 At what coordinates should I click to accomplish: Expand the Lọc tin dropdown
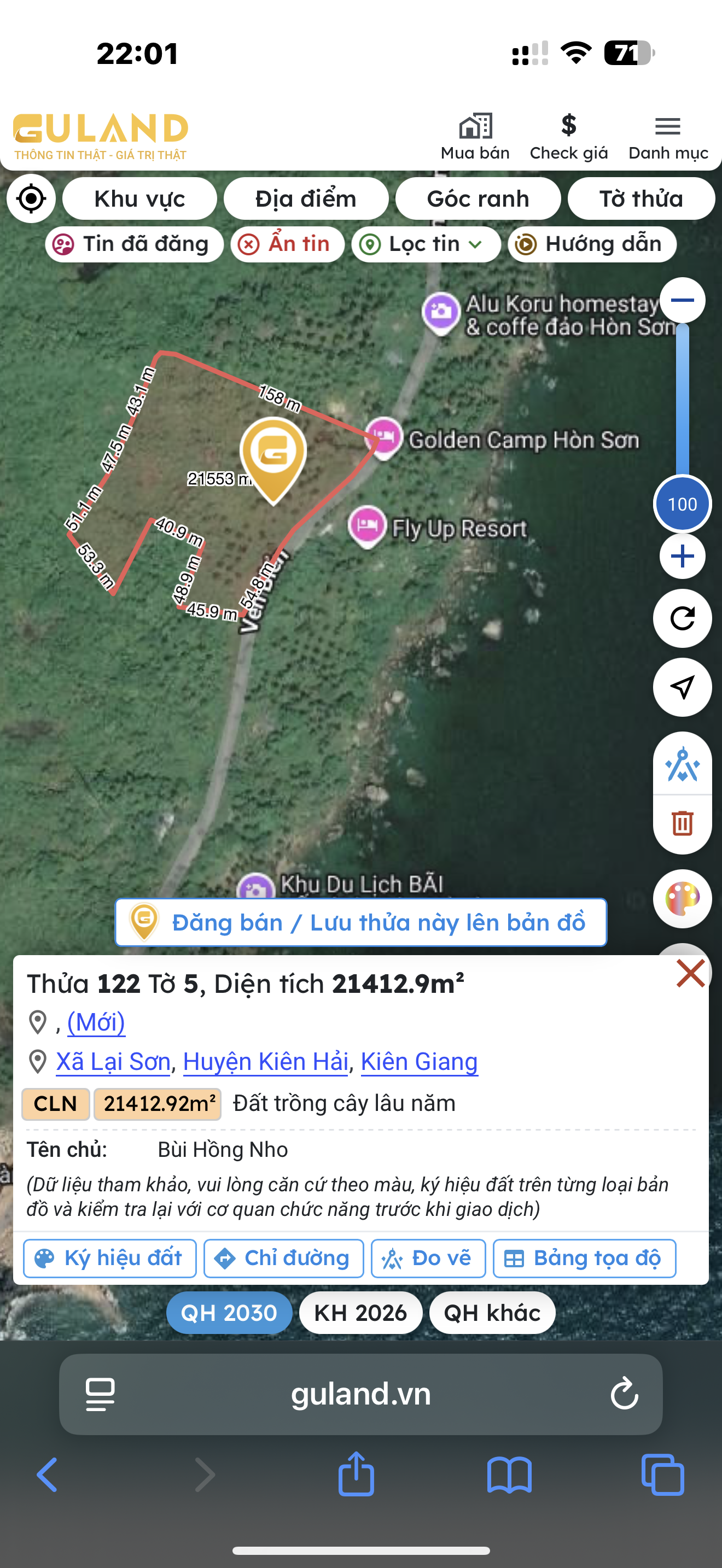[426, 244]
